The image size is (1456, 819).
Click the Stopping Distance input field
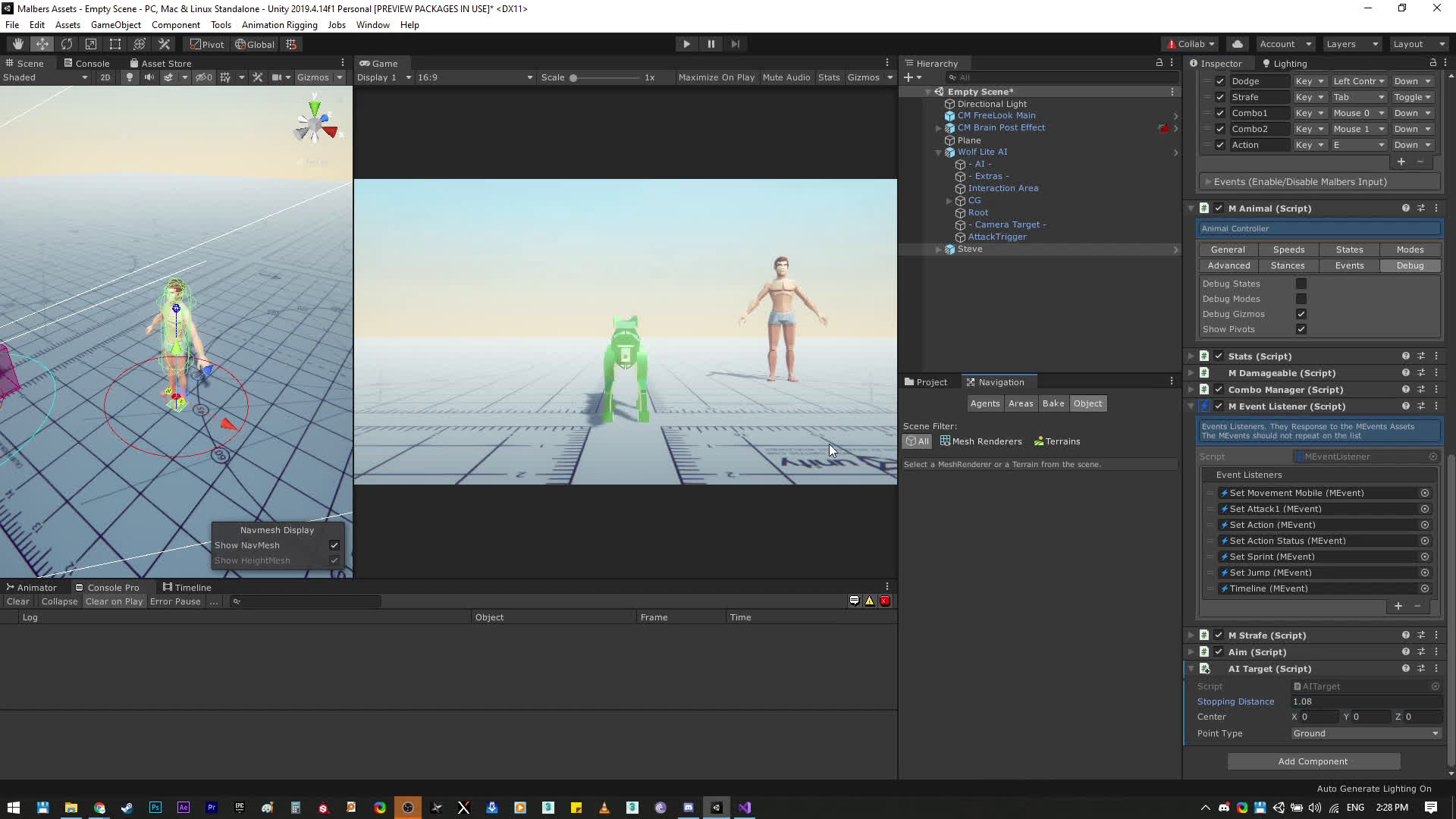(x=1365, y=701)
